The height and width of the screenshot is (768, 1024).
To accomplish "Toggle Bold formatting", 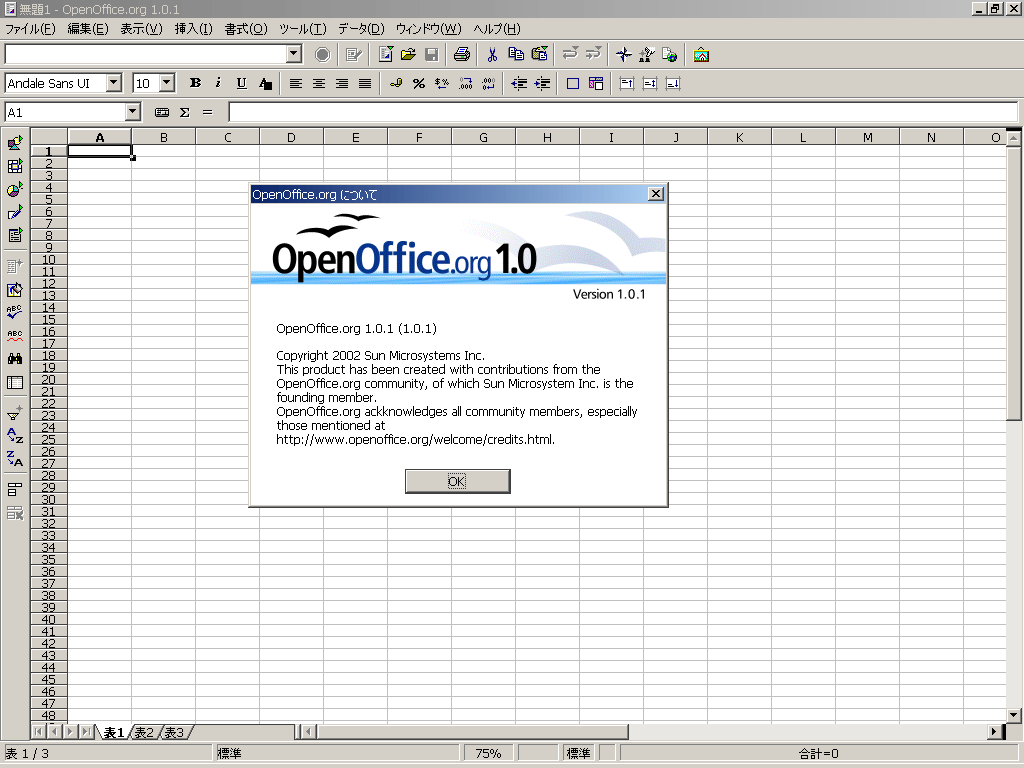I will 195,84.
